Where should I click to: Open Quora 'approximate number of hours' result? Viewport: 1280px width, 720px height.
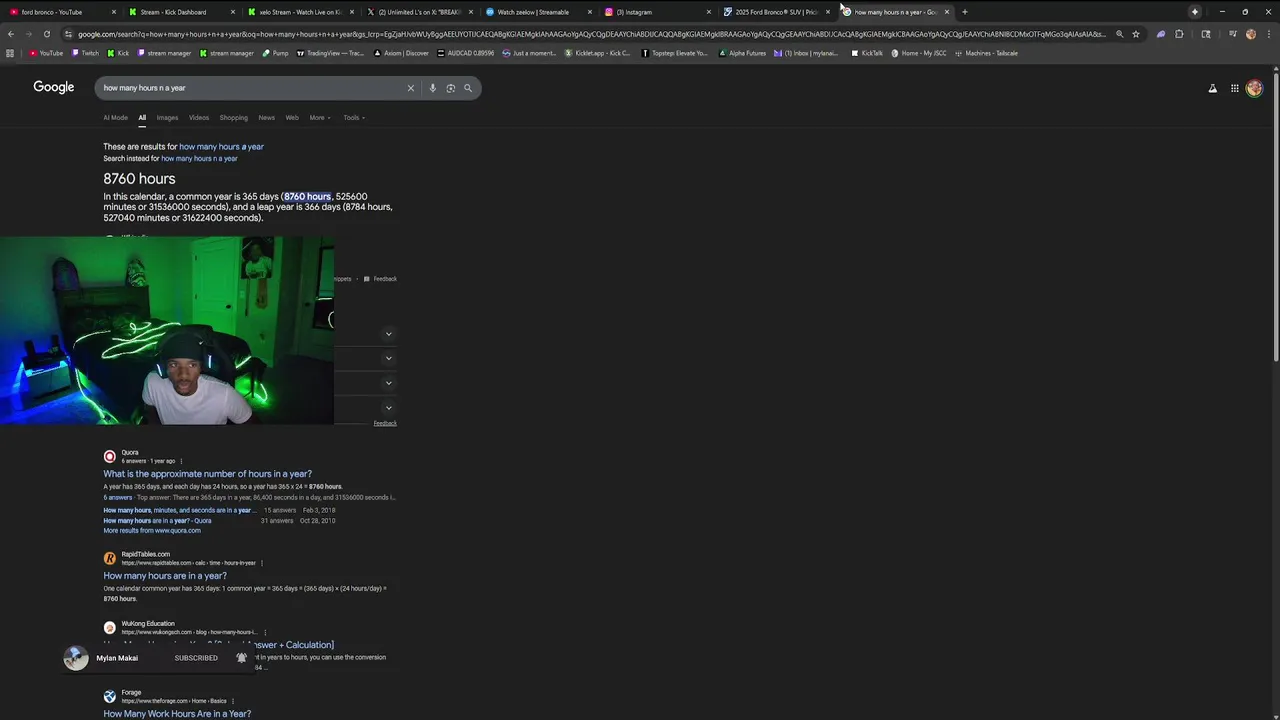[x=207, y=474]
